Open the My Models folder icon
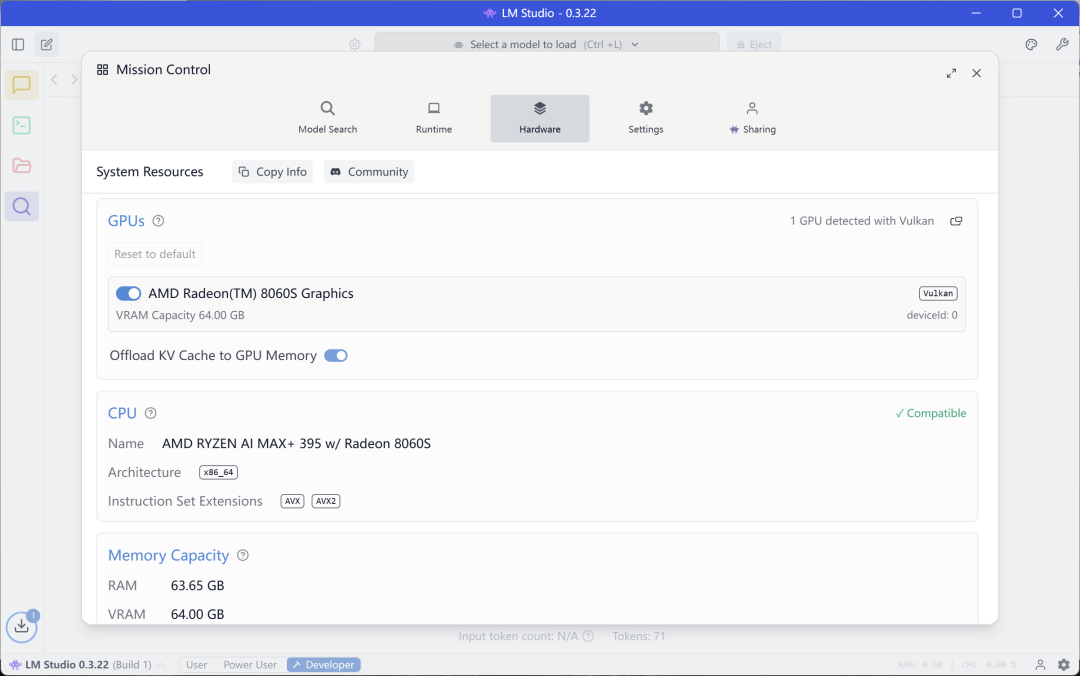This screenshot has width=1080, height=676. pyautogui.click(x=21, y=165)
